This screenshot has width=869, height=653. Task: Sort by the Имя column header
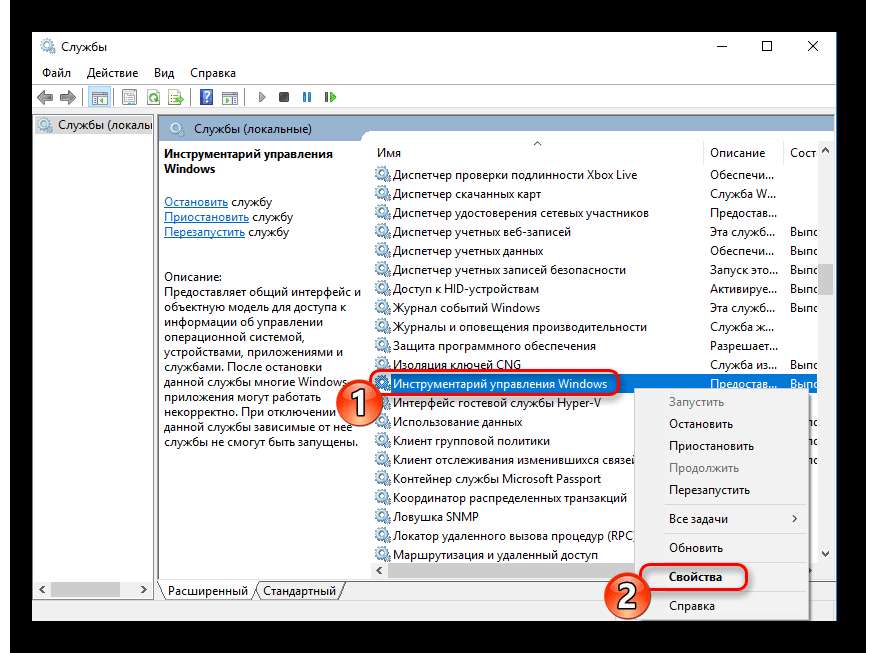click(x=536, y=152)
